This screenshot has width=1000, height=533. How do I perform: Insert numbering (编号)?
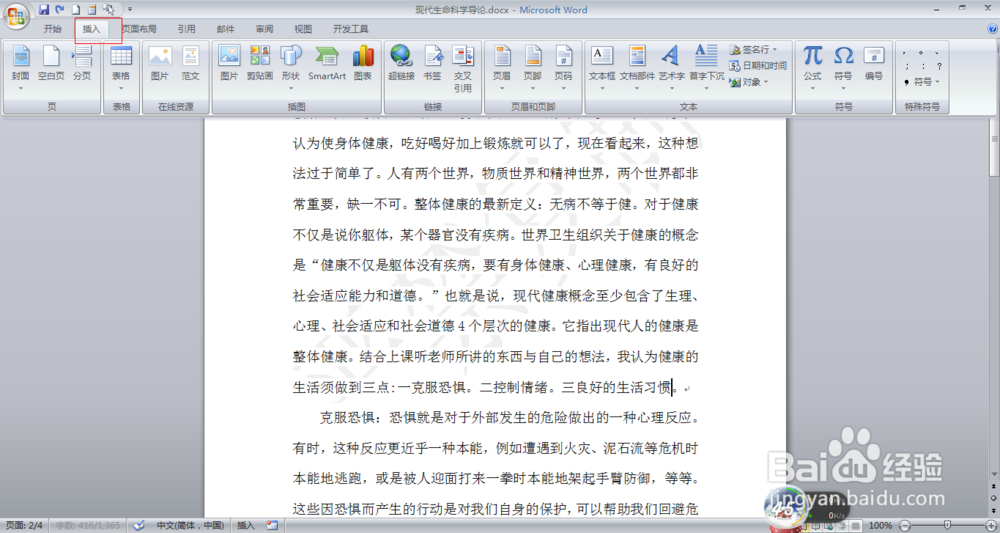[x=874, y=64]
